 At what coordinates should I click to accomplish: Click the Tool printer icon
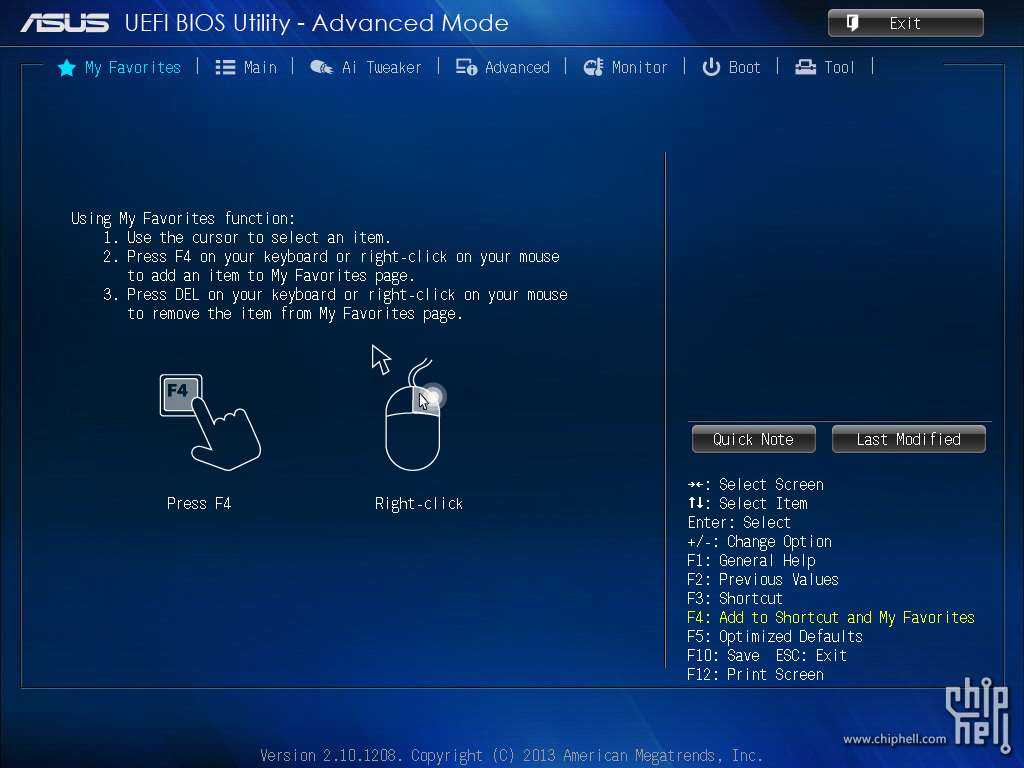pyautogui.click(x=805, y=67)
